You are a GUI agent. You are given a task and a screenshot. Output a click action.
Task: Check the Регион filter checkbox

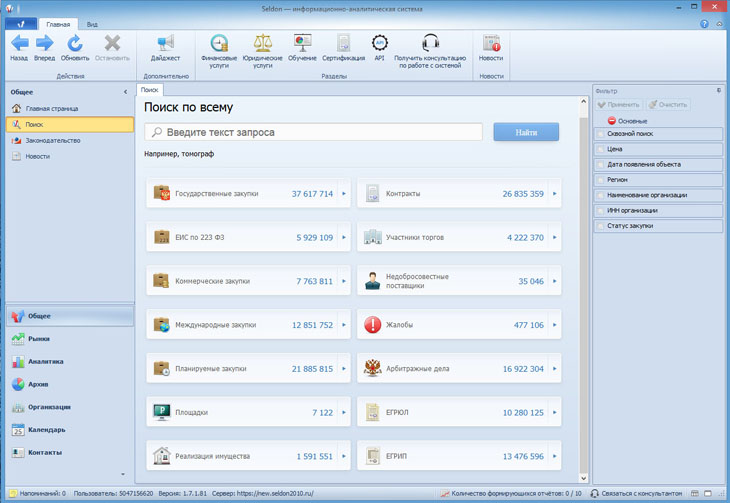(601, 180)
